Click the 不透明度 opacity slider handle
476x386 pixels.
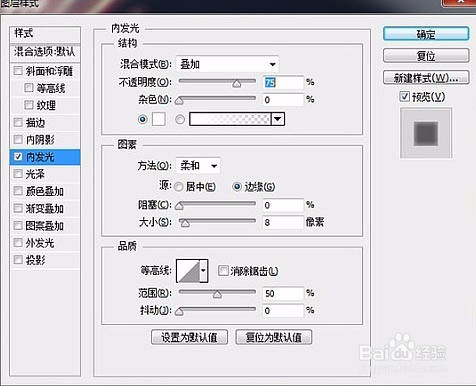pyautogui.click(x=237, y=83)
